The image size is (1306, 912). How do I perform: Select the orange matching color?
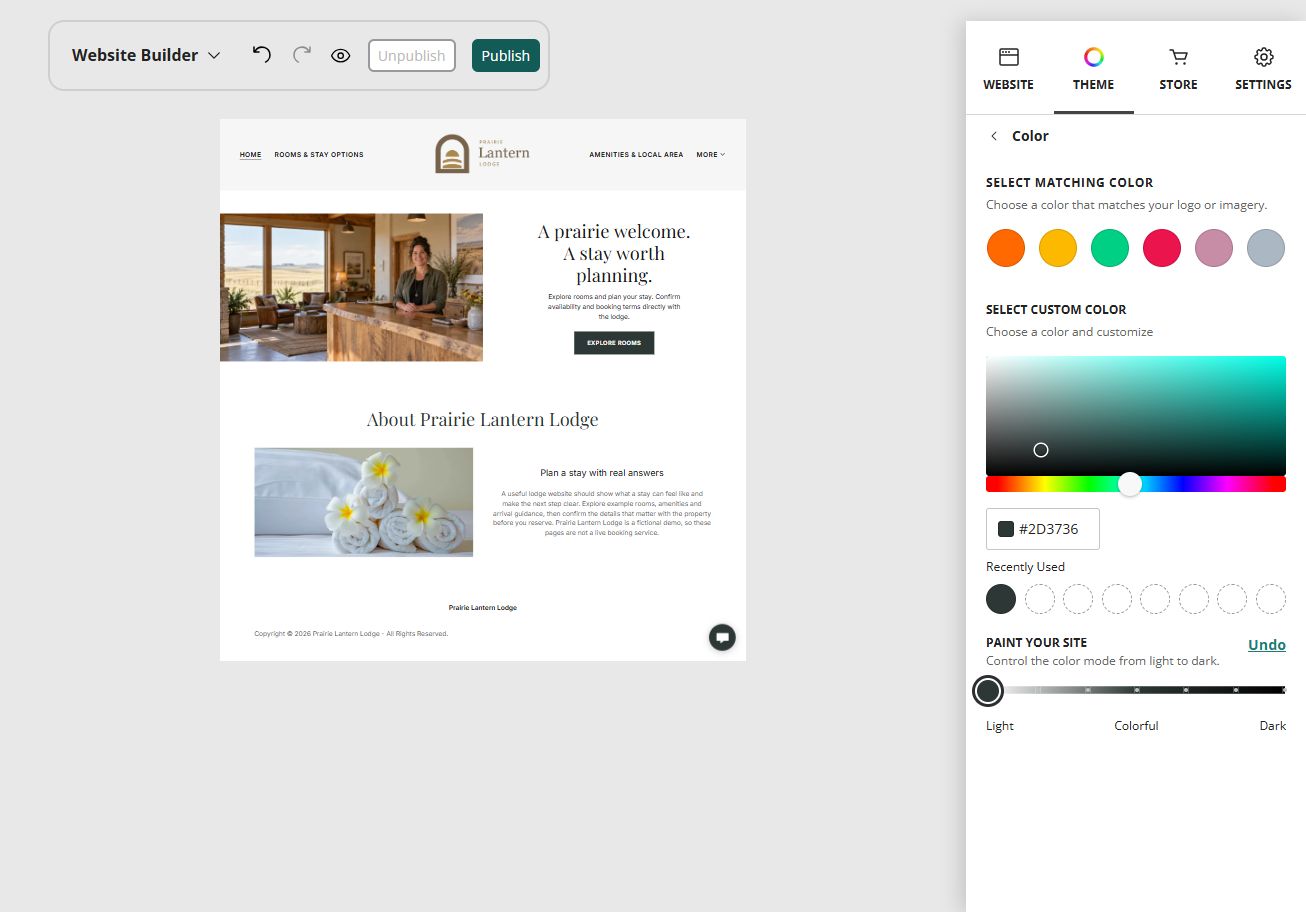pyautogui.click(x=1006, y=248)
